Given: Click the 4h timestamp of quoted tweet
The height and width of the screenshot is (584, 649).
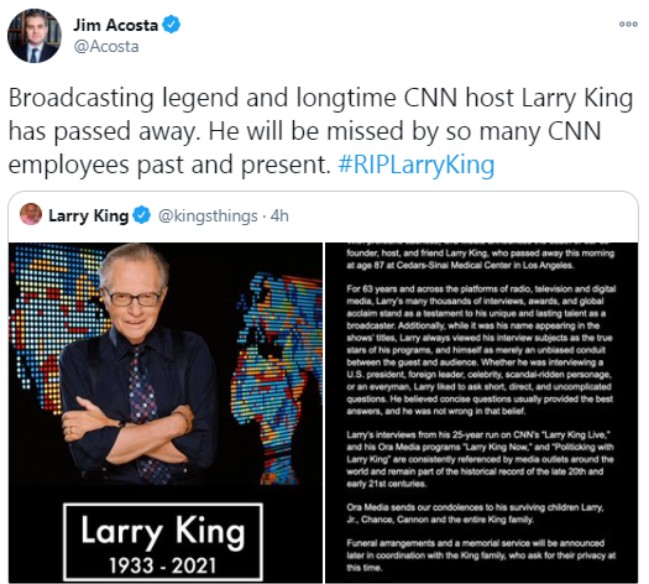Looking at the screenshot, I should tap(279, 216).
